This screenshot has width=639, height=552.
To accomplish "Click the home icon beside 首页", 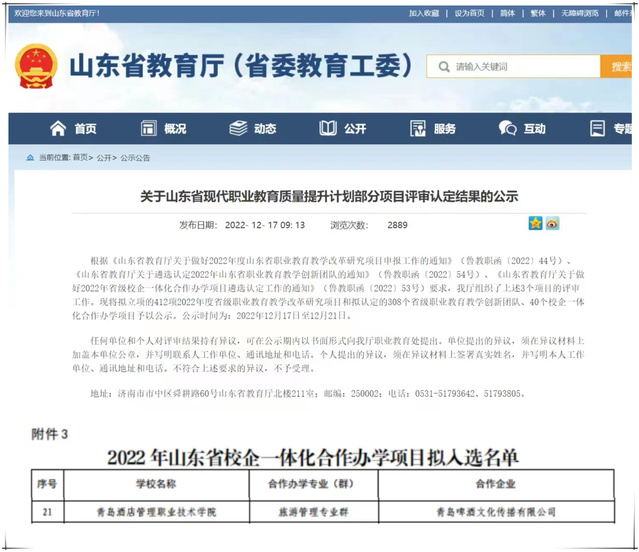I will click(x=58, y=129).
